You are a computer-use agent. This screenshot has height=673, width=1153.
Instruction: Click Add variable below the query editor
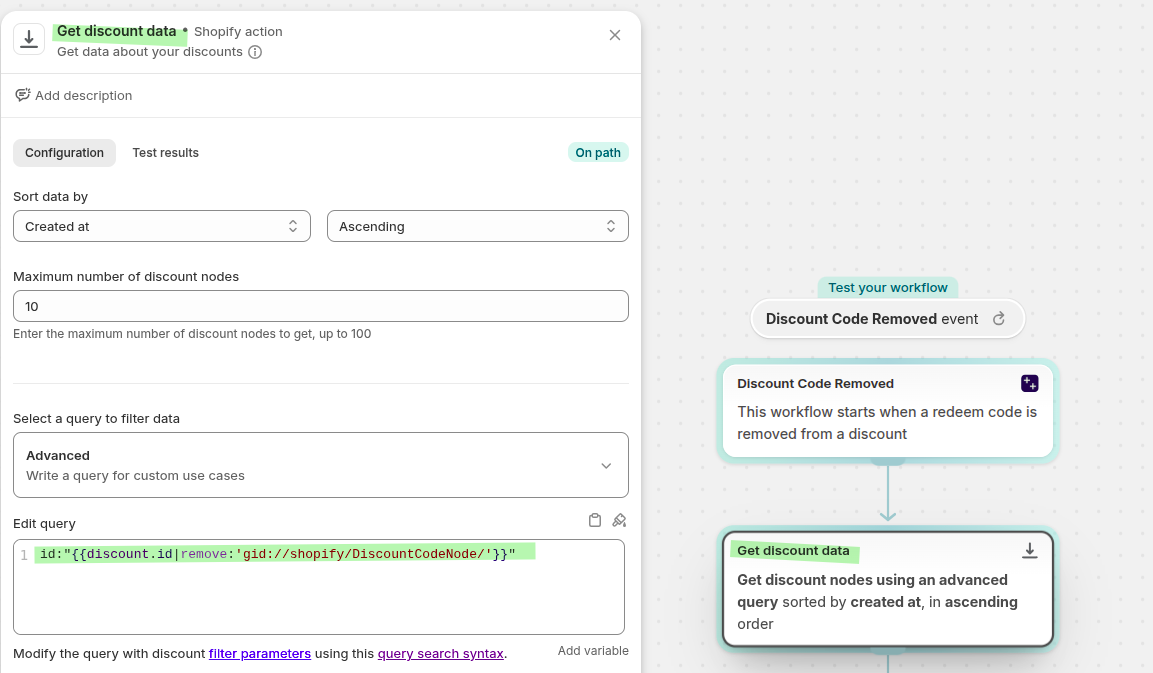point(593,651)
